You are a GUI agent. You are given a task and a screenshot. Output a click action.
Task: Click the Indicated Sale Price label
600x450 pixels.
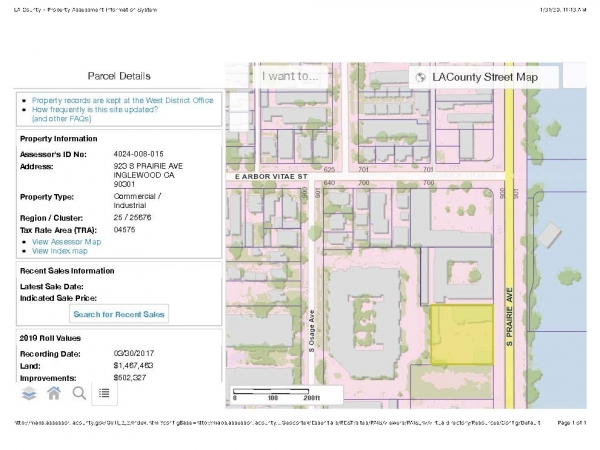point(58,298)
